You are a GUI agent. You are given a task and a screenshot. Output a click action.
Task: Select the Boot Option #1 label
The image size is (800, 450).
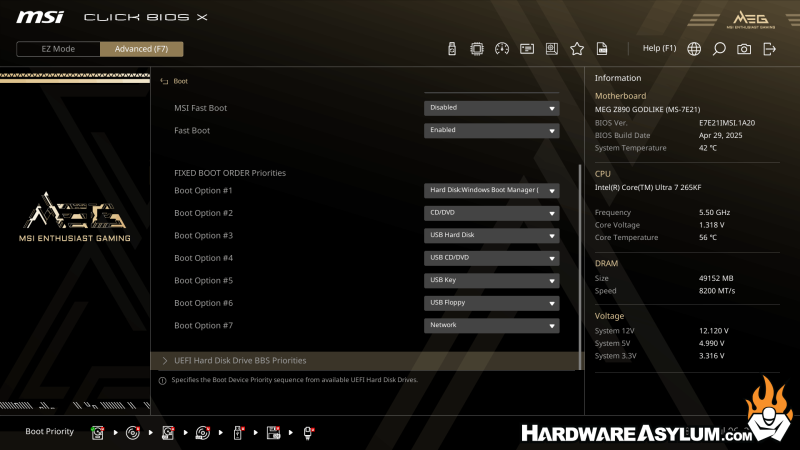[203, 191]
